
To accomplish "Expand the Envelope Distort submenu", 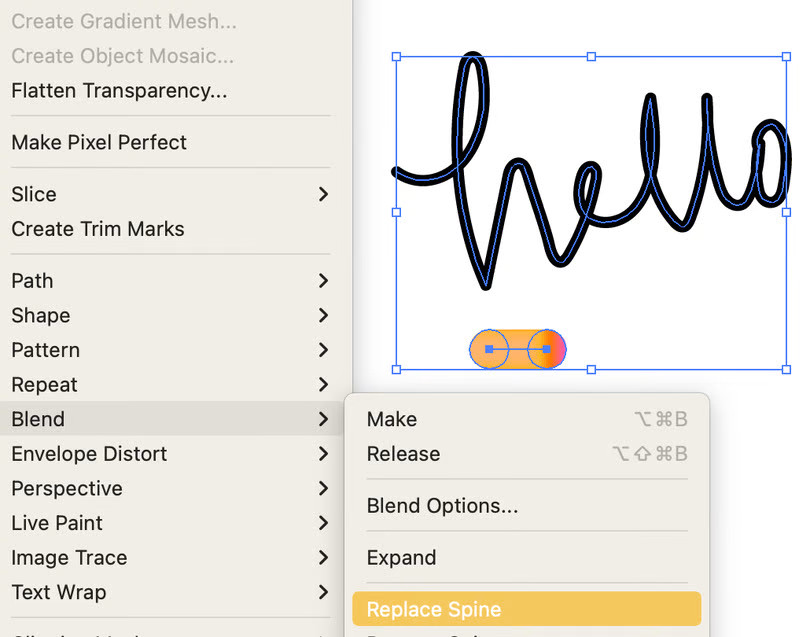I will click(x=323, y=454).
